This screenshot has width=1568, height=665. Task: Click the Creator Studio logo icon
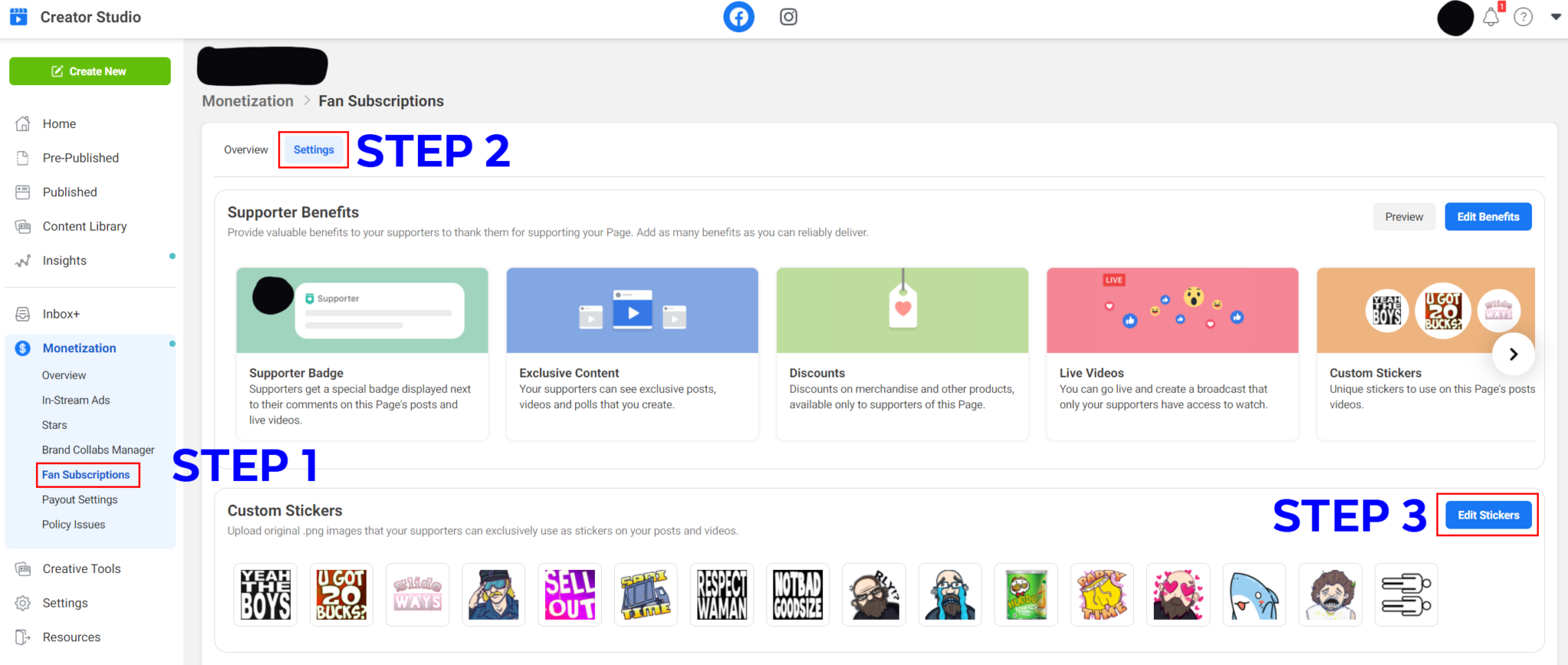point(18,17)
